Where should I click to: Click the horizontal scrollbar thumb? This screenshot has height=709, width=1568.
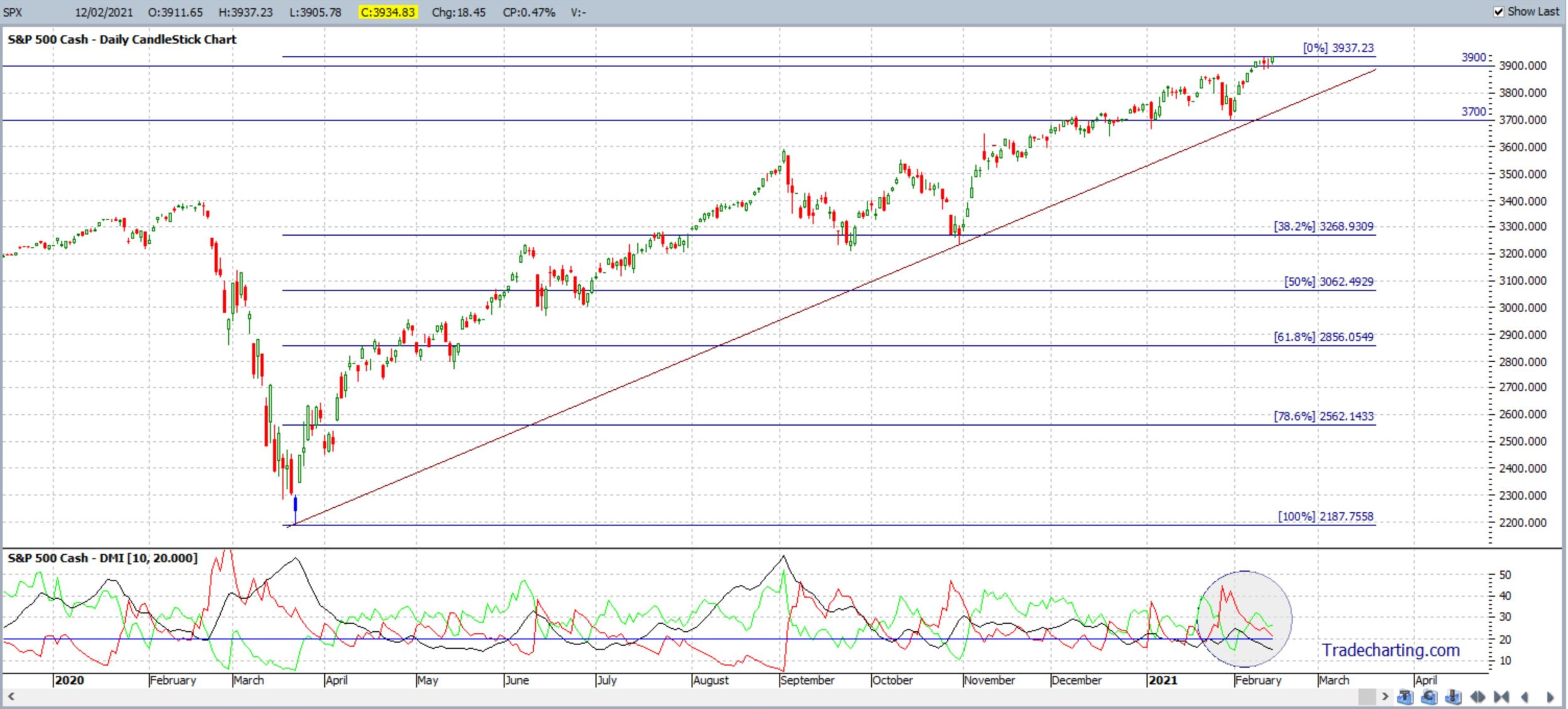point(1367,696)
